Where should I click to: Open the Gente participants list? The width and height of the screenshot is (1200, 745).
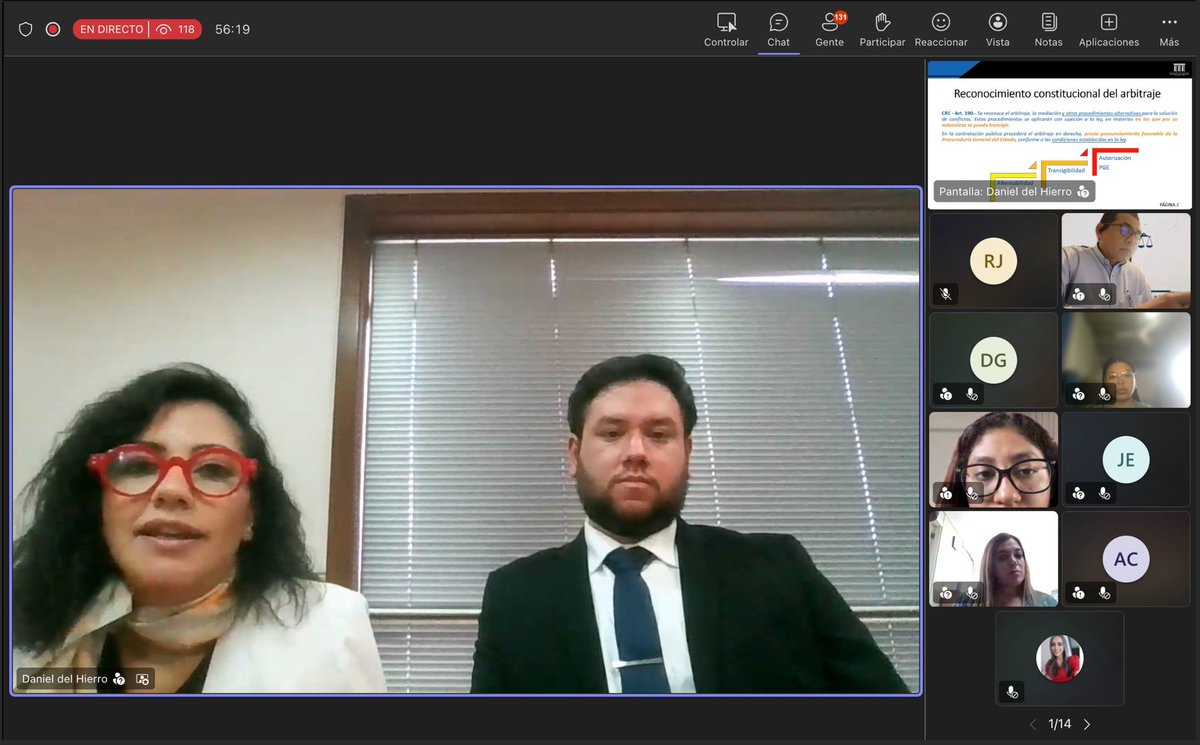click(x=829, y=29)
